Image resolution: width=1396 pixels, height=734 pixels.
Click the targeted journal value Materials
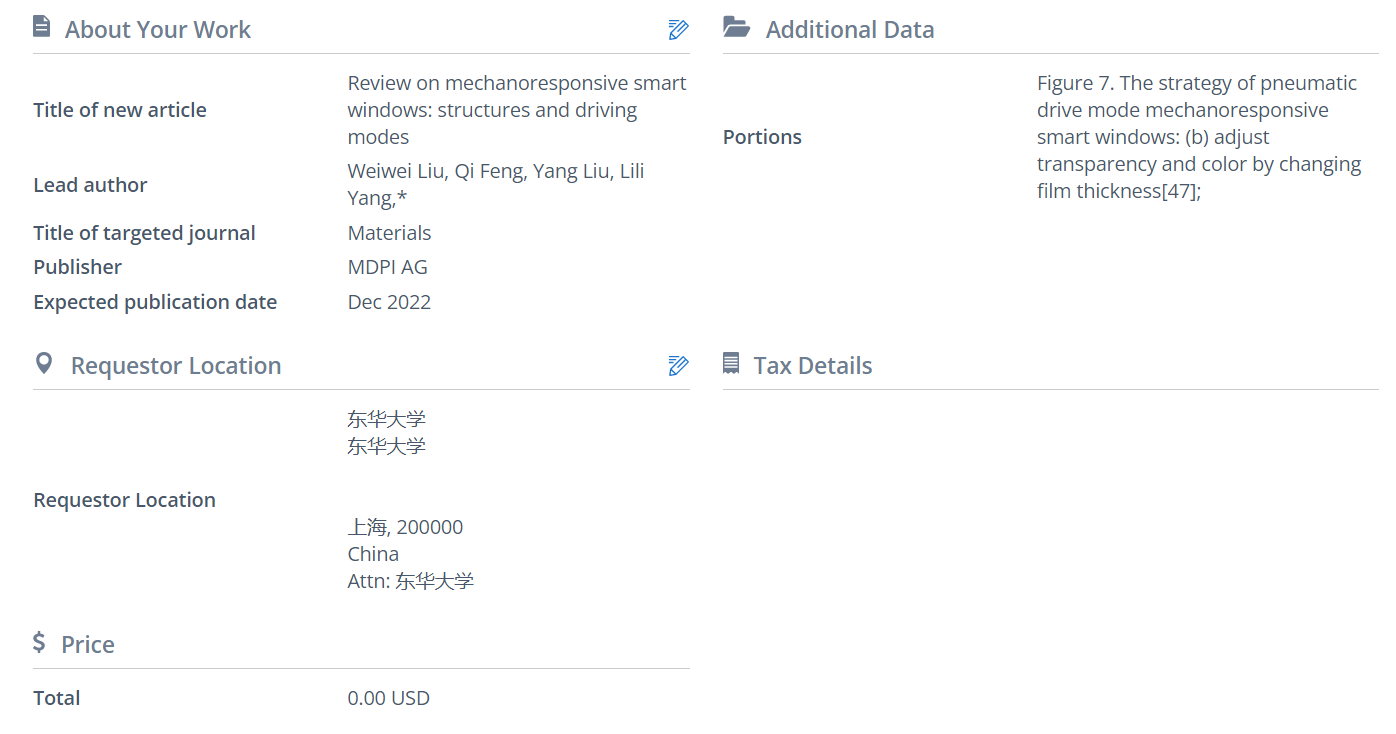(x=390, y=233)
